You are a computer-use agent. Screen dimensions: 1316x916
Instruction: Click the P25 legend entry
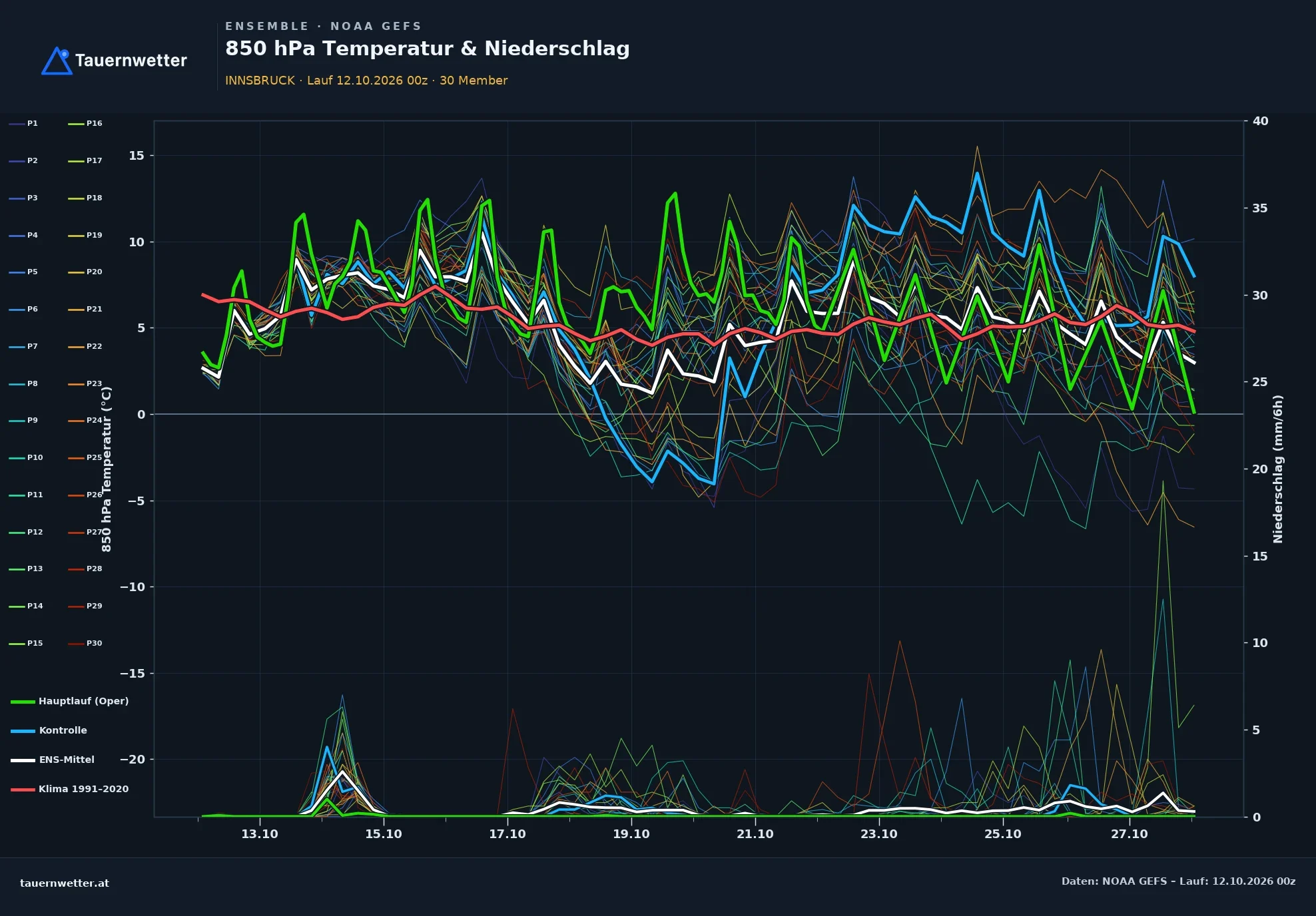click(85, 457)
